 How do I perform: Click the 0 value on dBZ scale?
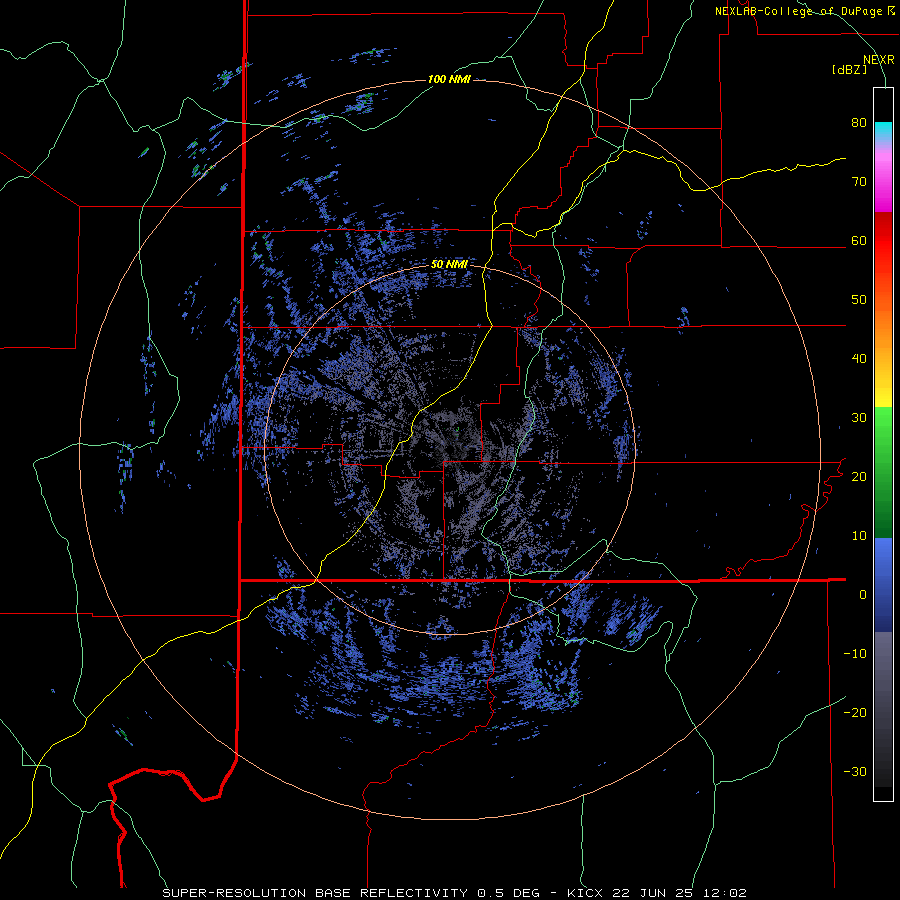coord(863,595)
